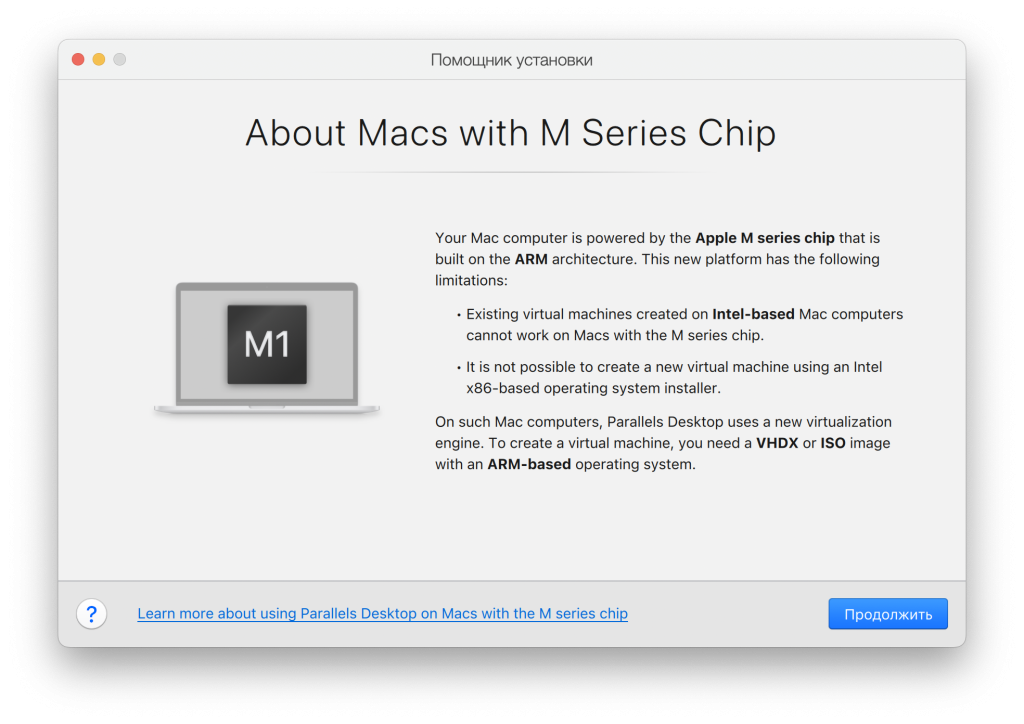Click the bold ISO text
The image size is (1024, 724).
pos(833,443)
